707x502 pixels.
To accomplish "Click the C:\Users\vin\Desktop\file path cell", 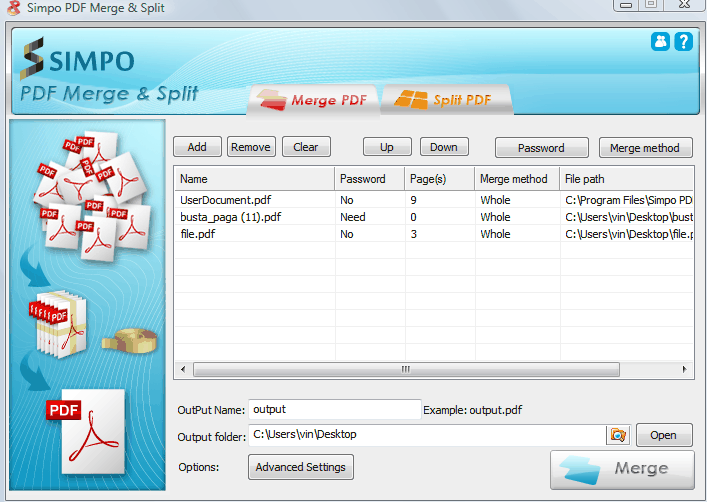I will pos(629,234).
